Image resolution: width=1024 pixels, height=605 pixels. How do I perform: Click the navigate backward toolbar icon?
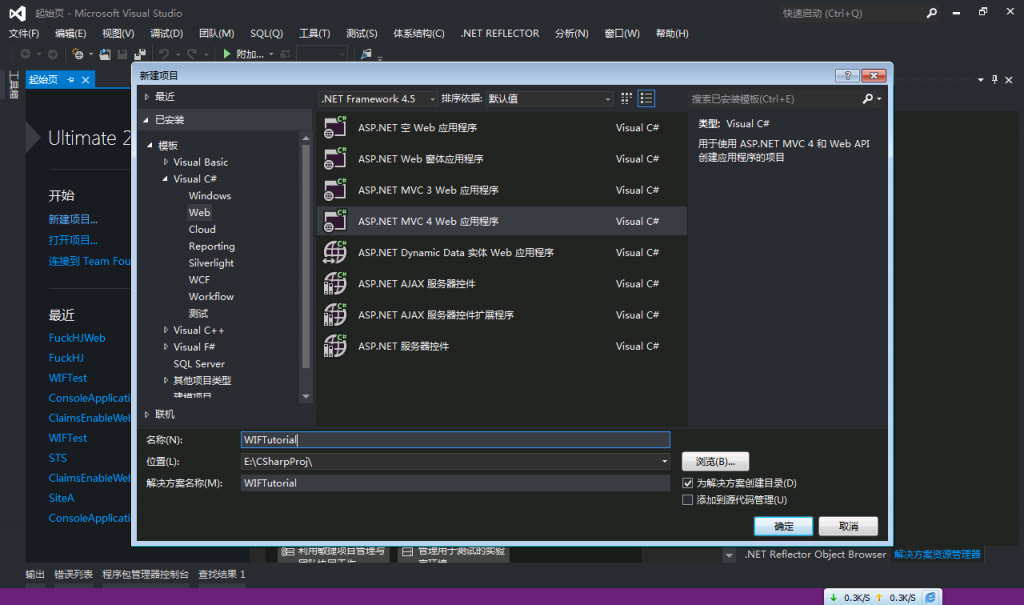(x=25, y=54)
